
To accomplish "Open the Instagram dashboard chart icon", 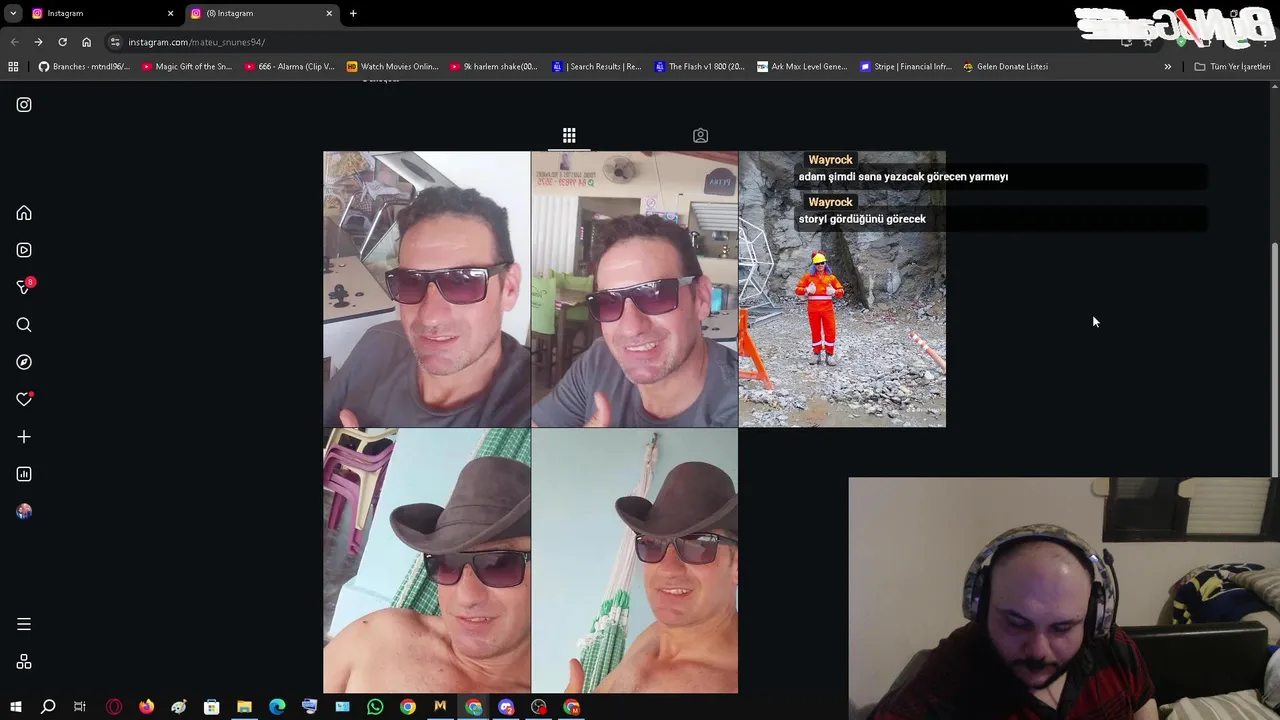I will [x=24, y=474].
